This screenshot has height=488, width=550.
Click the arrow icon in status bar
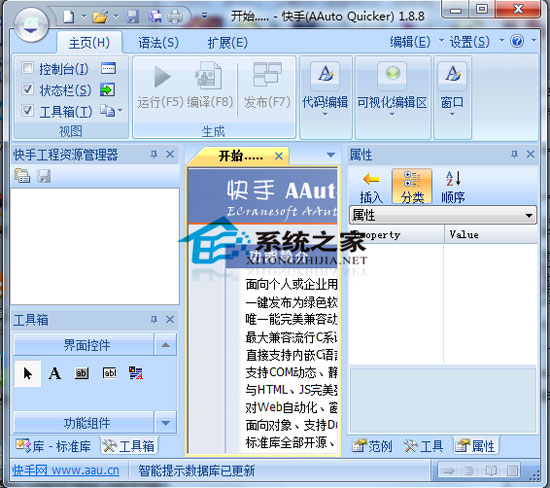click(x=448, y=470)
